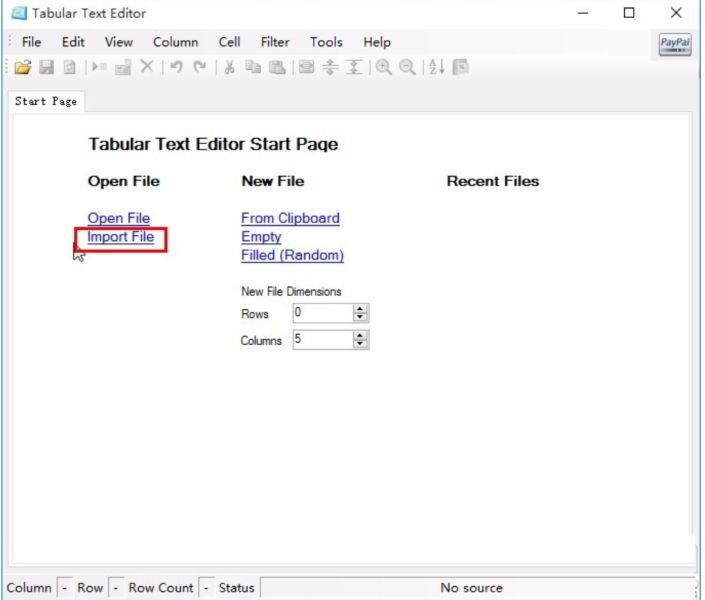Click the add column table icon

point(123,67)
